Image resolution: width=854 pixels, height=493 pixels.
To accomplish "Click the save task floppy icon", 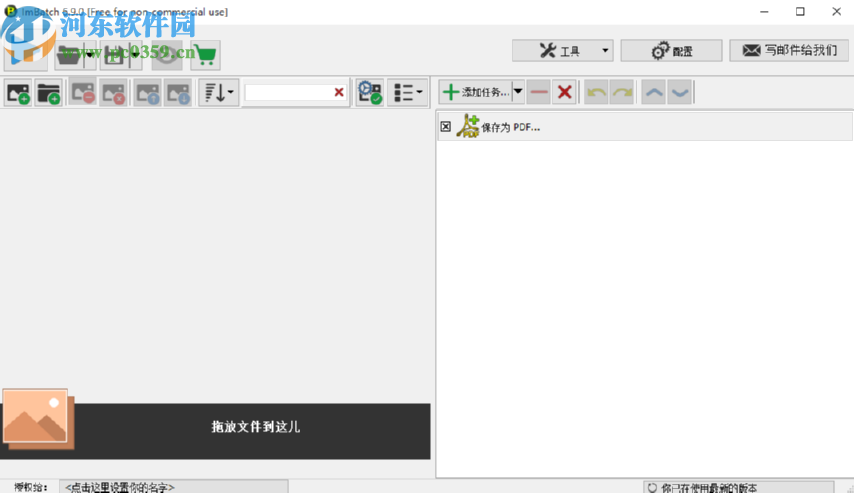I will tap(114, 55).
